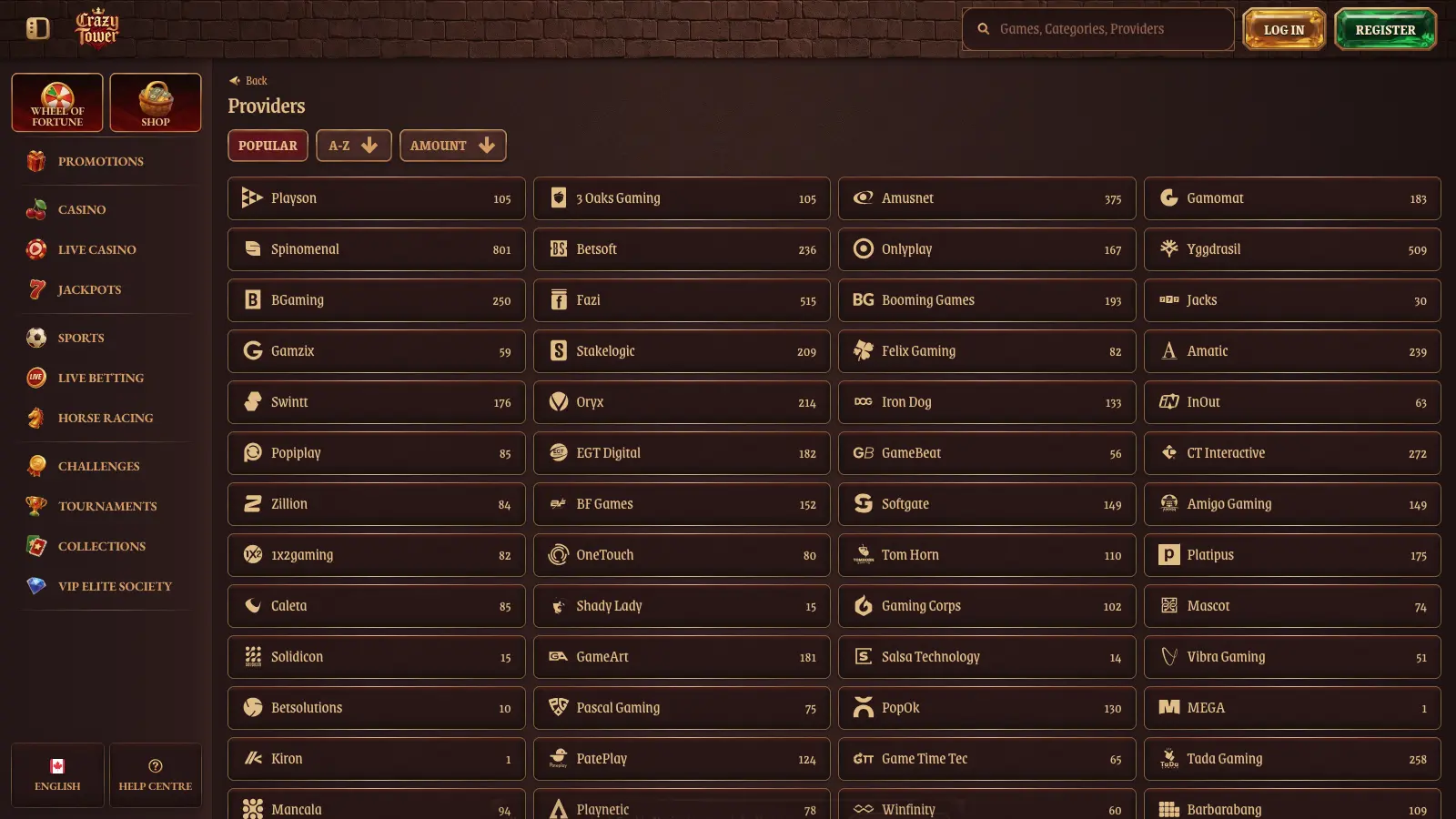Click the Yggdrasil logo icon

(x=1169, y=249)
